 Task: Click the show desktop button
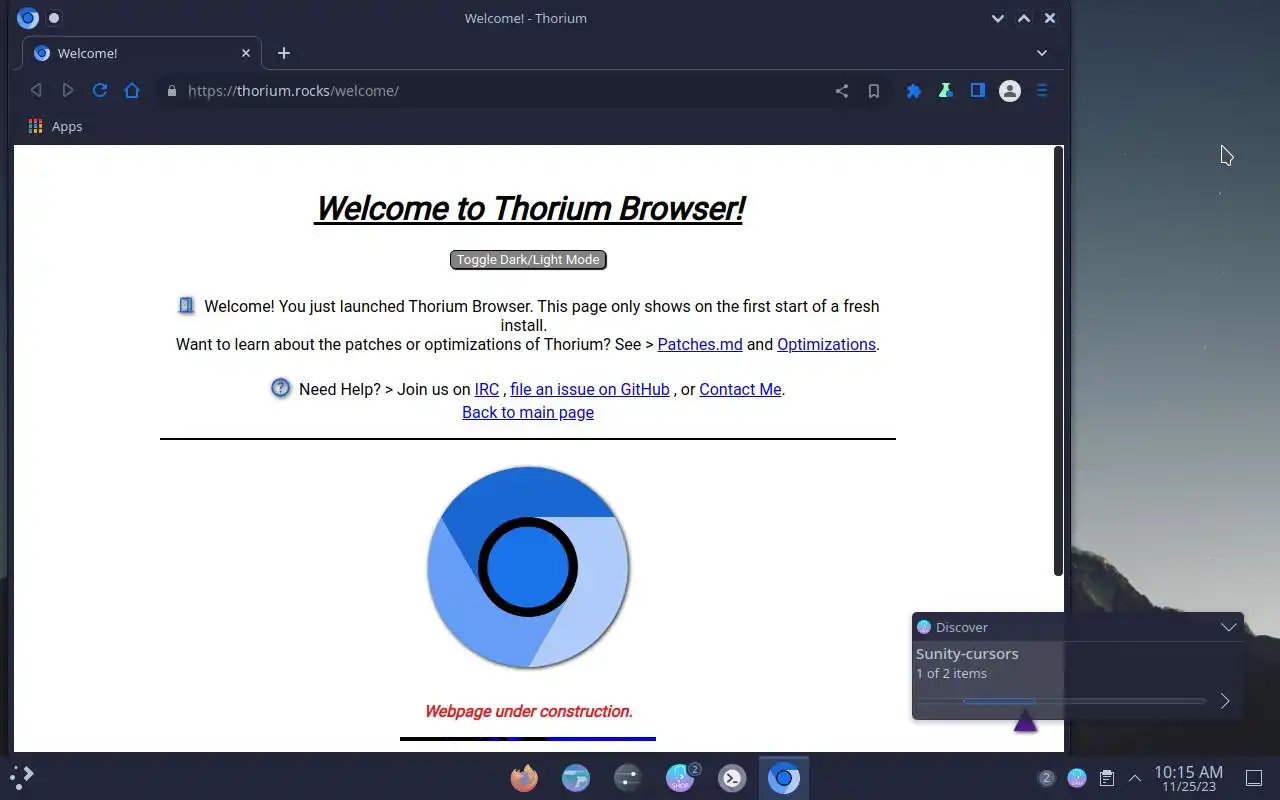[1254, 778]
